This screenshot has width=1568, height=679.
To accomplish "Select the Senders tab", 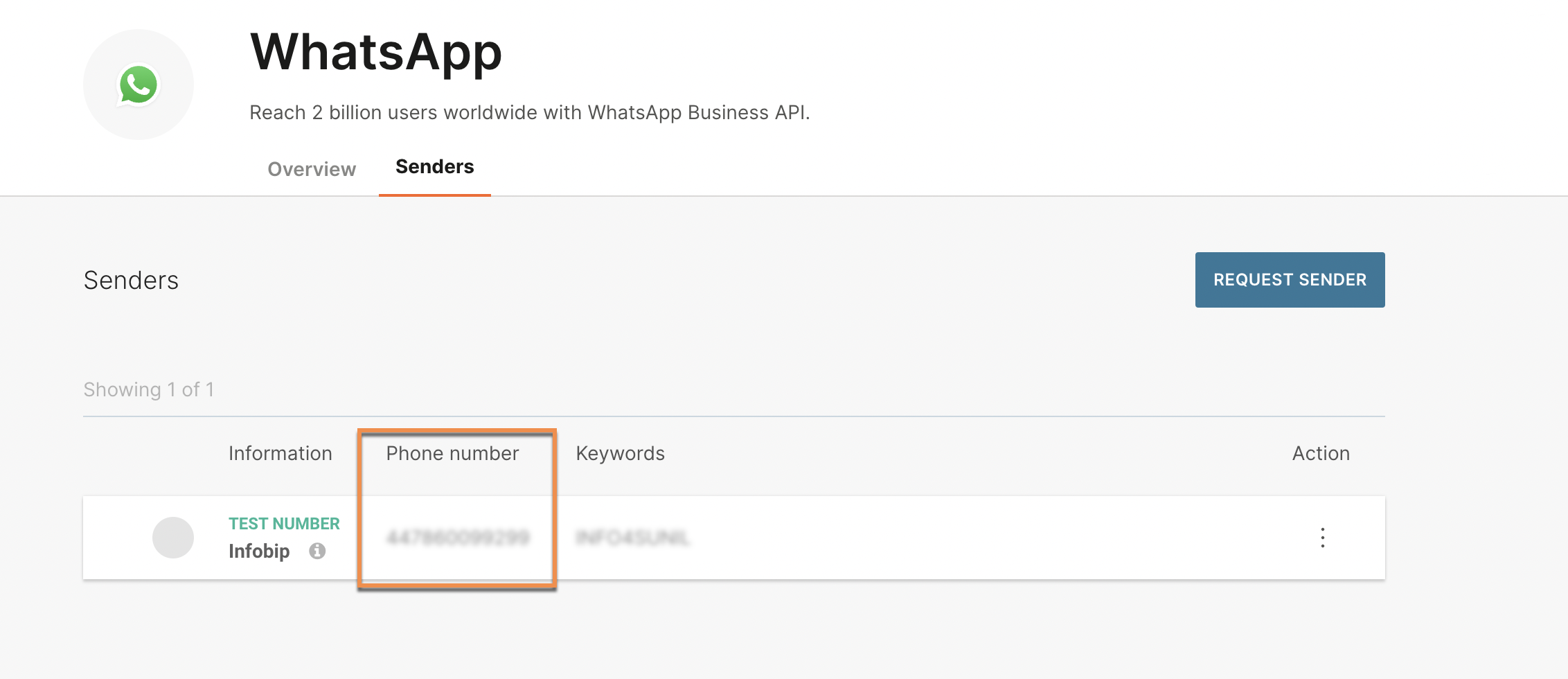I will [x=435, y=167].
